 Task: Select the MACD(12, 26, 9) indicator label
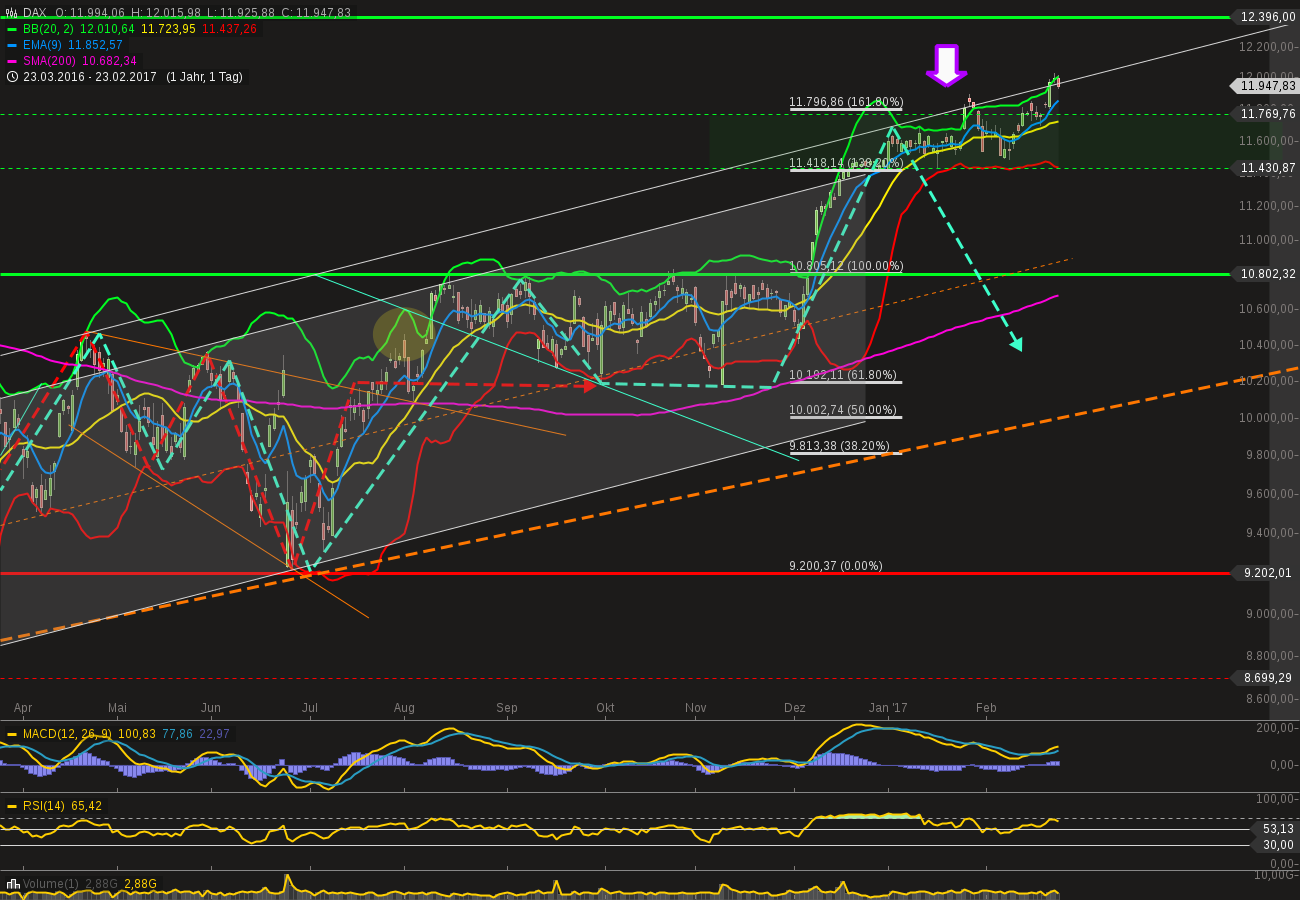(x=68, y=734)
